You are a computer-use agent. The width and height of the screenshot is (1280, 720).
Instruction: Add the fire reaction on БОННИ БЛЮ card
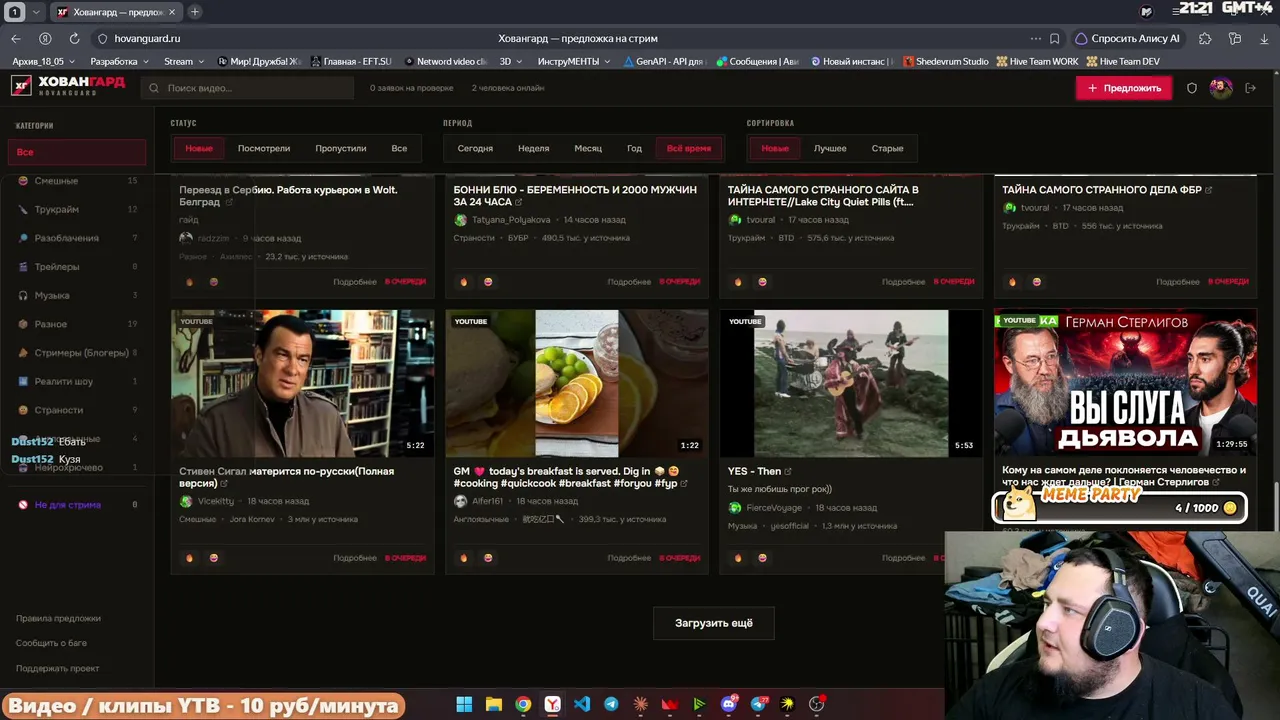click(463, 282)
